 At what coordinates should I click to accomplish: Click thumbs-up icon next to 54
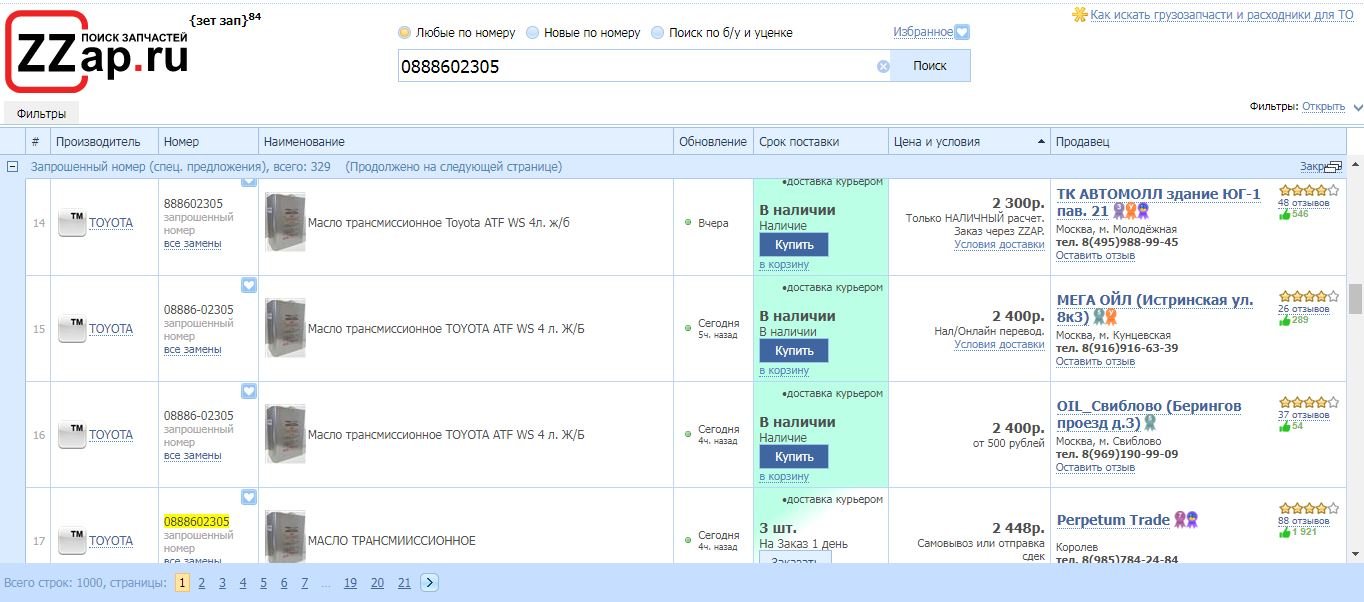[1284, 426]
